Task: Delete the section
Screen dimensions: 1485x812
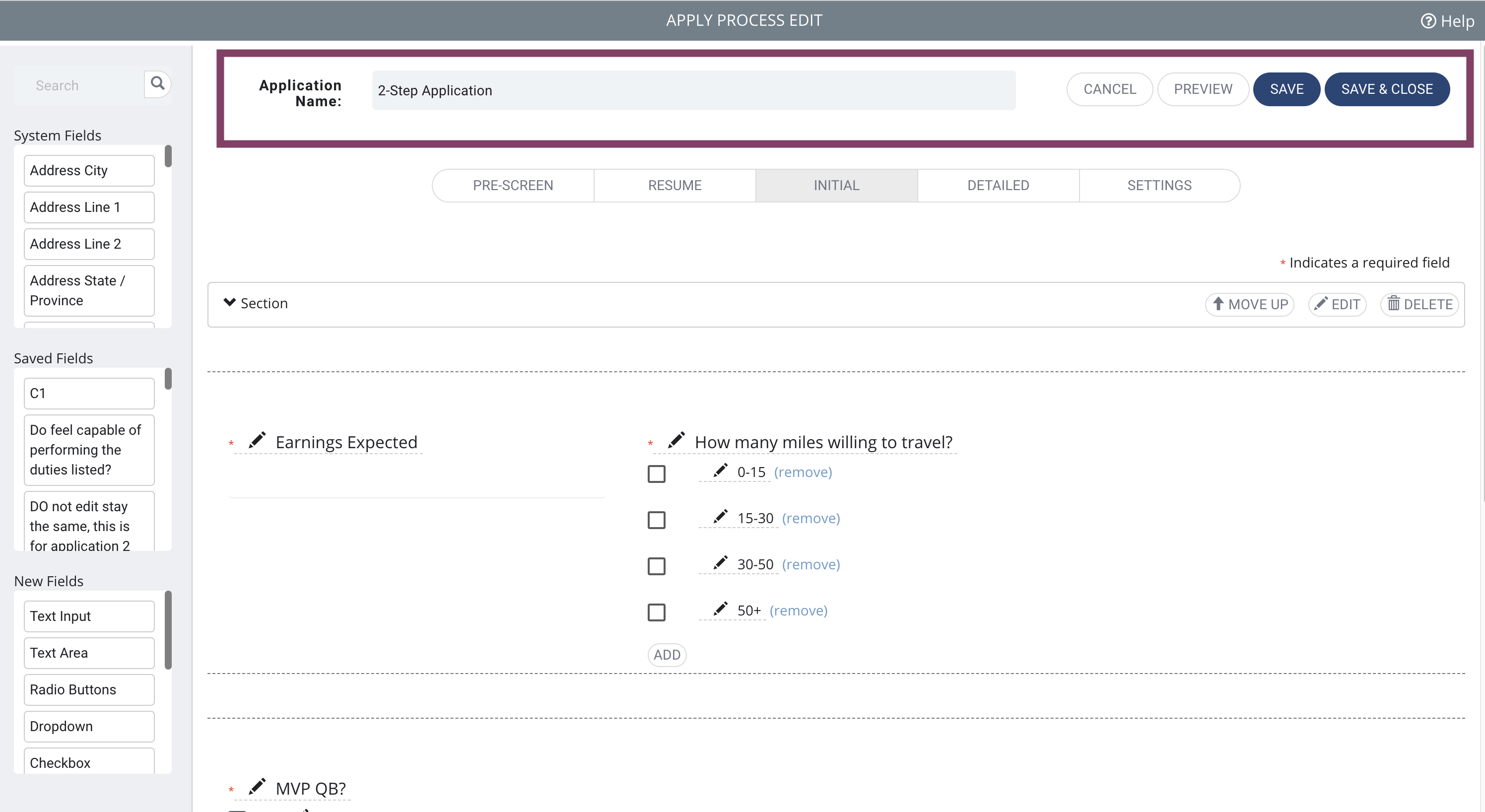Action: (x=1419, y=304)
